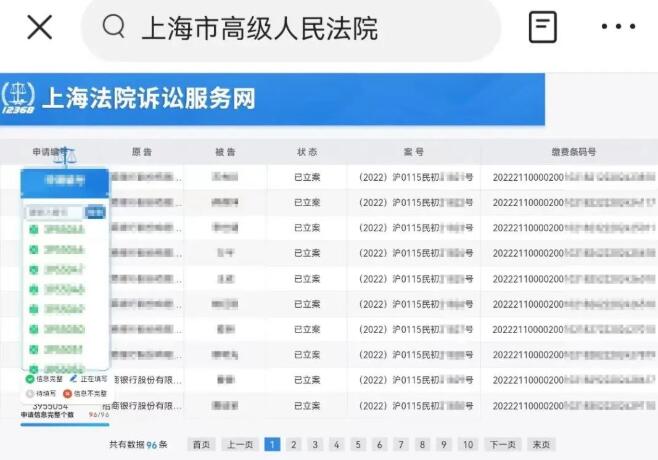The width and height of the screenshot is (658, 460).
Task: Open the three-dot more options menu
Action: (x=618, y=27)
